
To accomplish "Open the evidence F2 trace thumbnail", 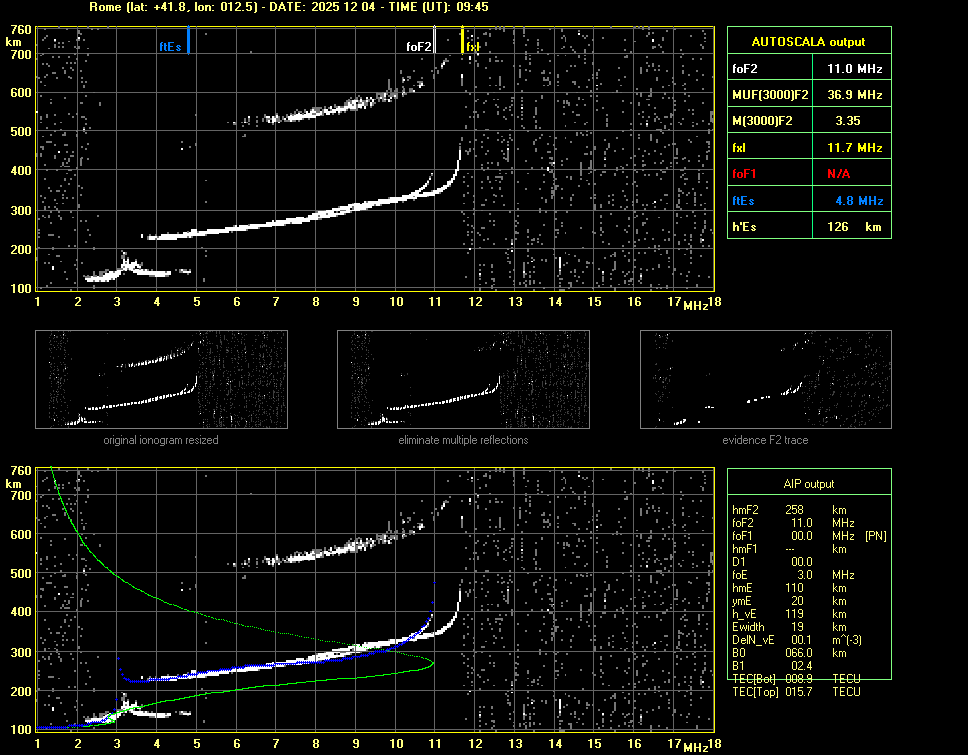I will pos(765,379).
